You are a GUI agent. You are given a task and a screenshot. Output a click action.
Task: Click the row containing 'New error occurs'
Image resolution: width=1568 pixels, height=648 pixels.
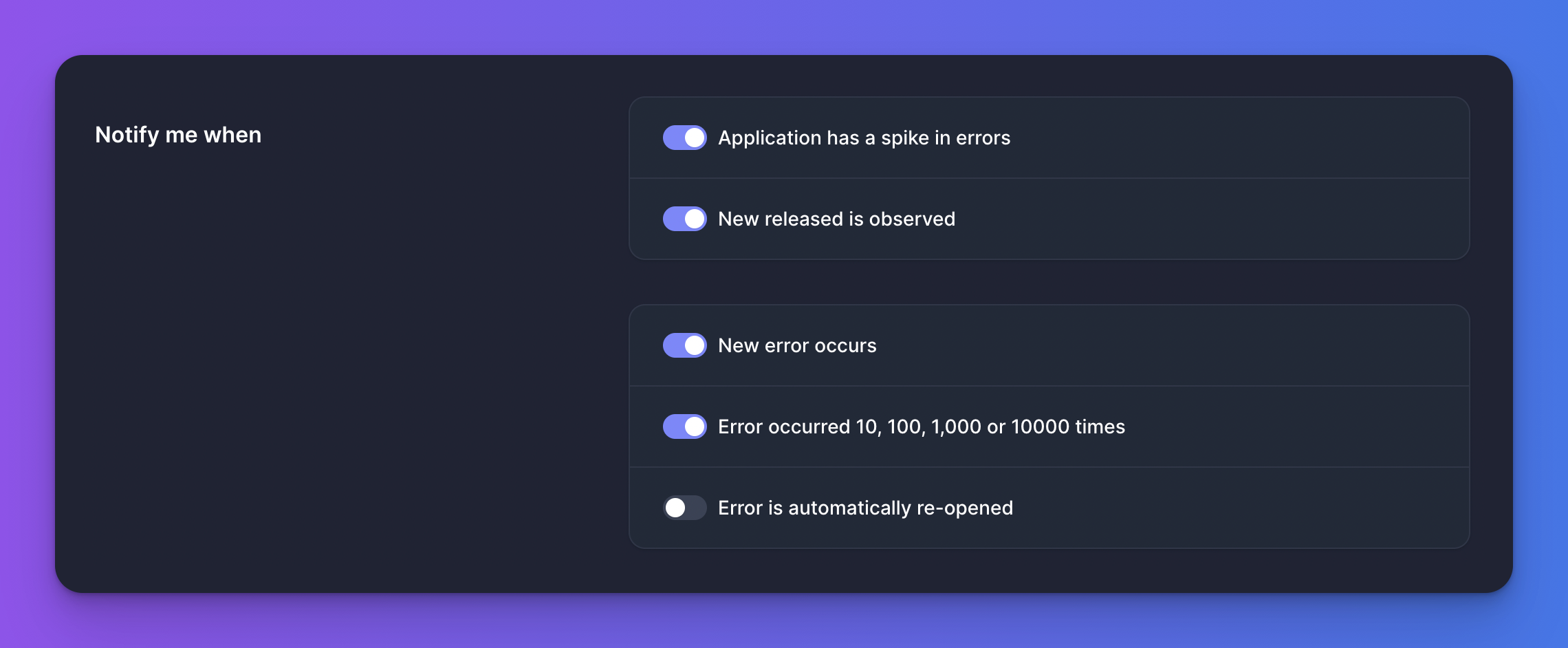pos(1049,345)
